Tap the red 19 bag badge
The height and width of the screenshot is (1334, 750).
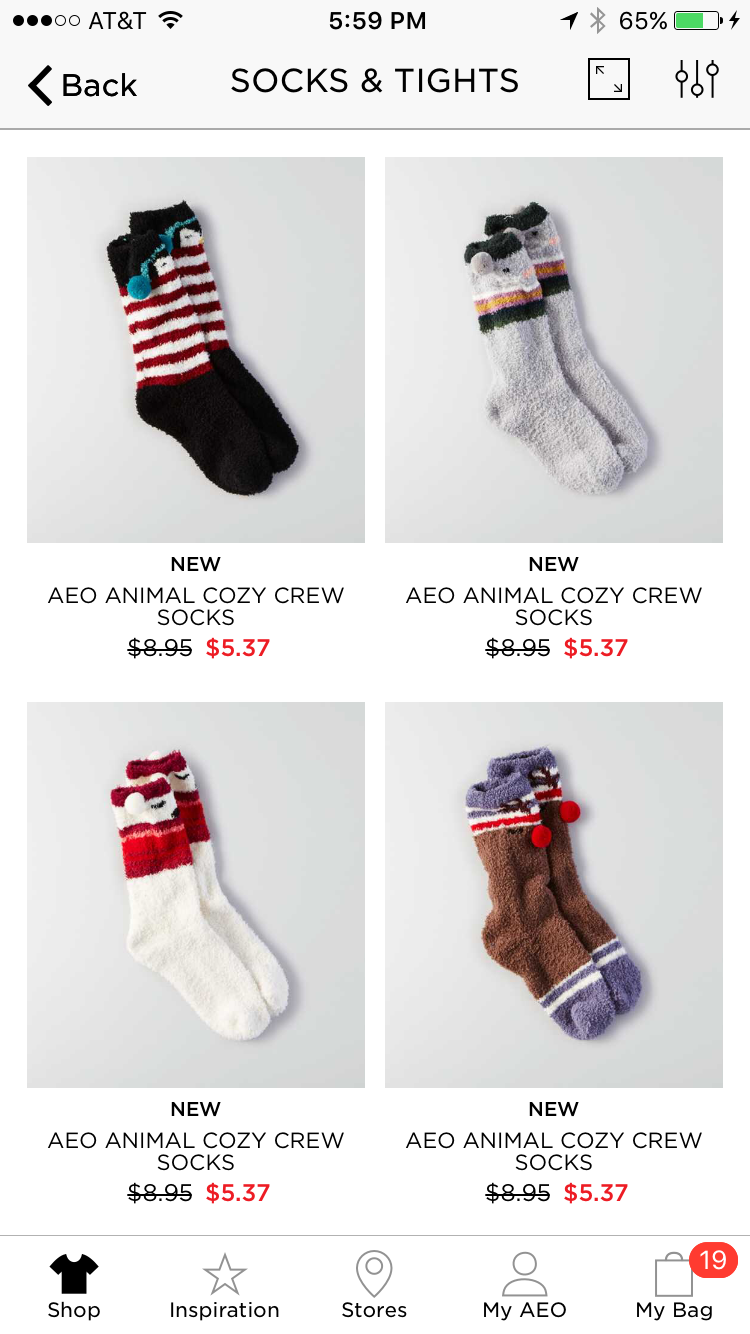713,1260
